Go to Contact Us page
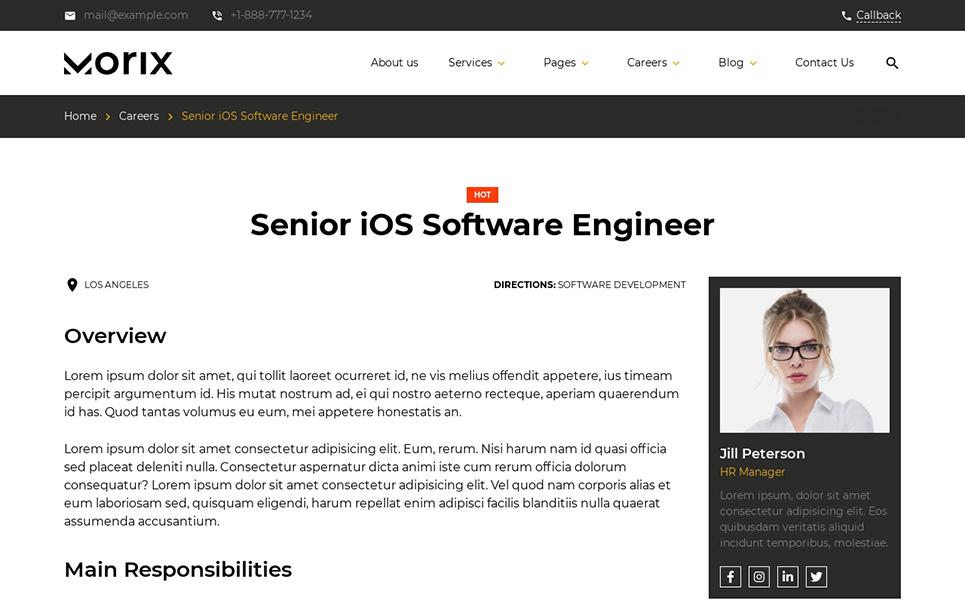The image size is (965, 600). pos(824,63)
